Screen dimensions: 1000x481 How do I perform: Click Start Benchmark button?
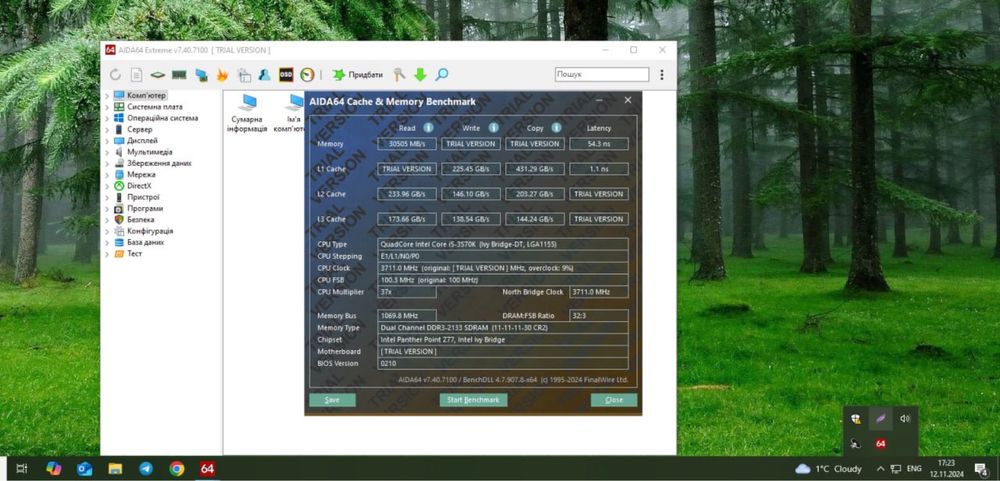click(x=473, y=400)
